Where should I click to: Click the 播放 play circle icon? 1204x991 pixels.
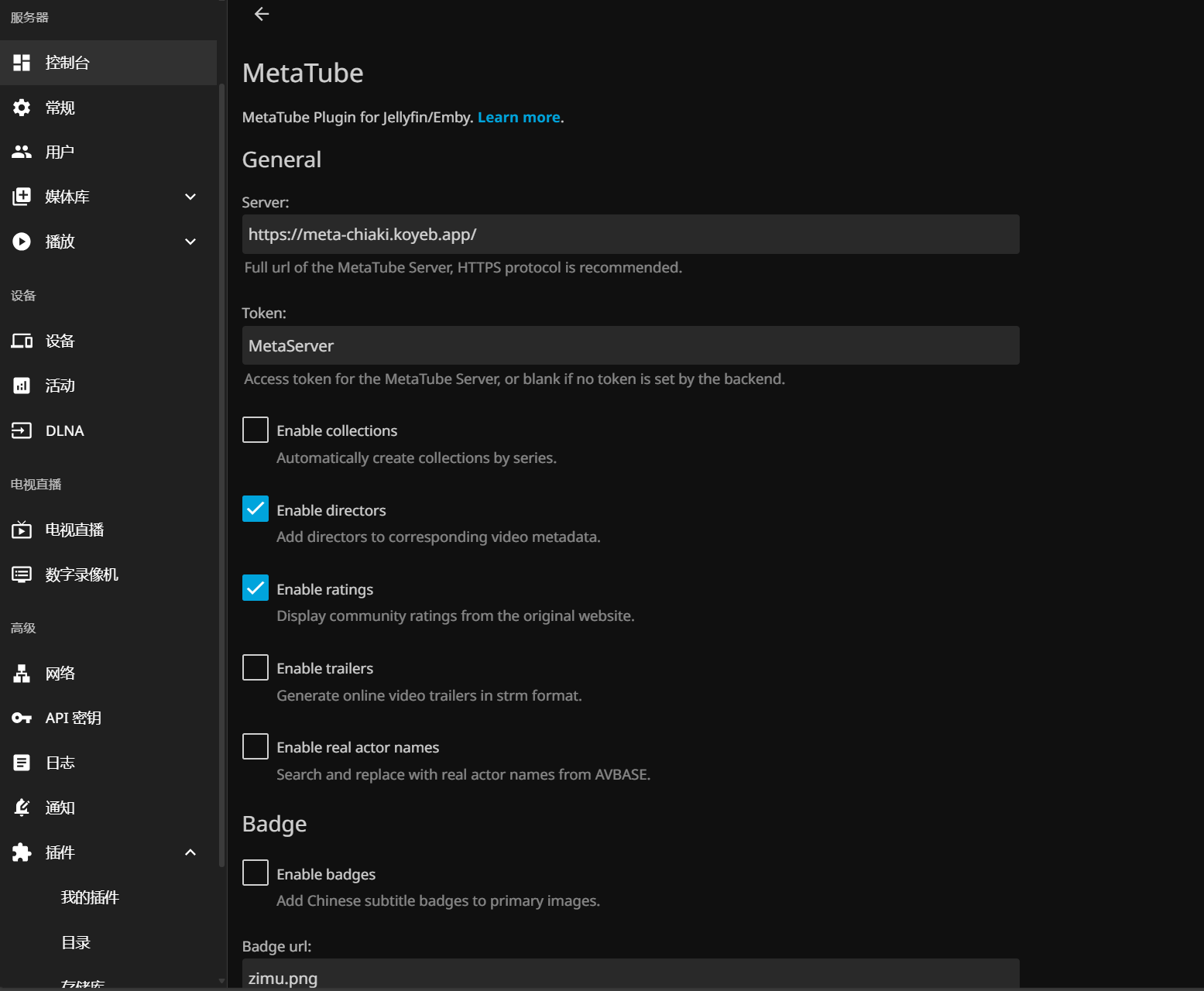point(22,242)
